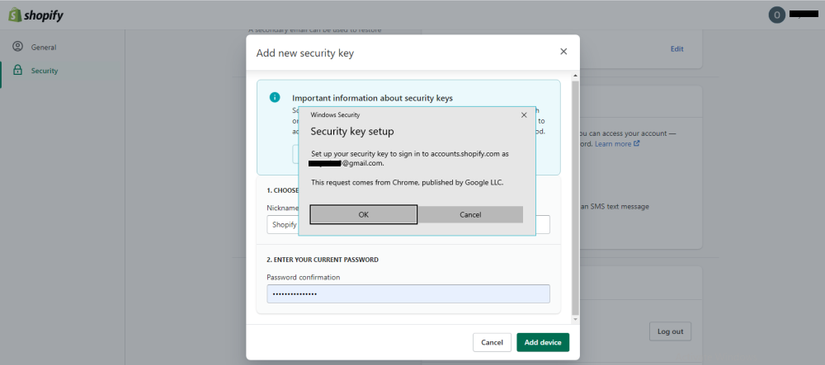Confirm with OK in Windows Security
The image size is (825, 365).
tap(364, 215)
